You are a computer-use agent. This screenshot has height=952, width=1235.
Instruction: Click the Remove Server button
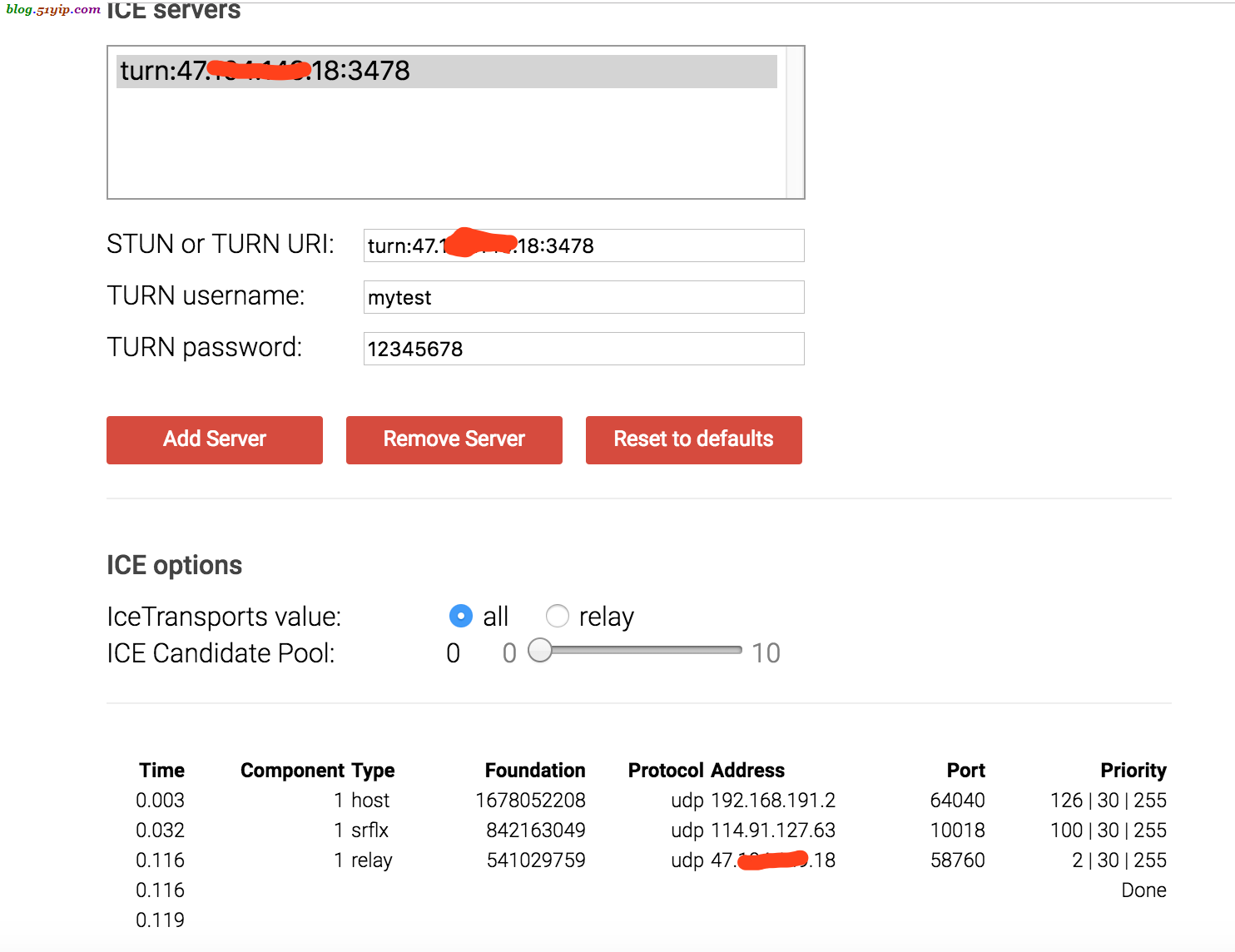(x=454, y=439)
